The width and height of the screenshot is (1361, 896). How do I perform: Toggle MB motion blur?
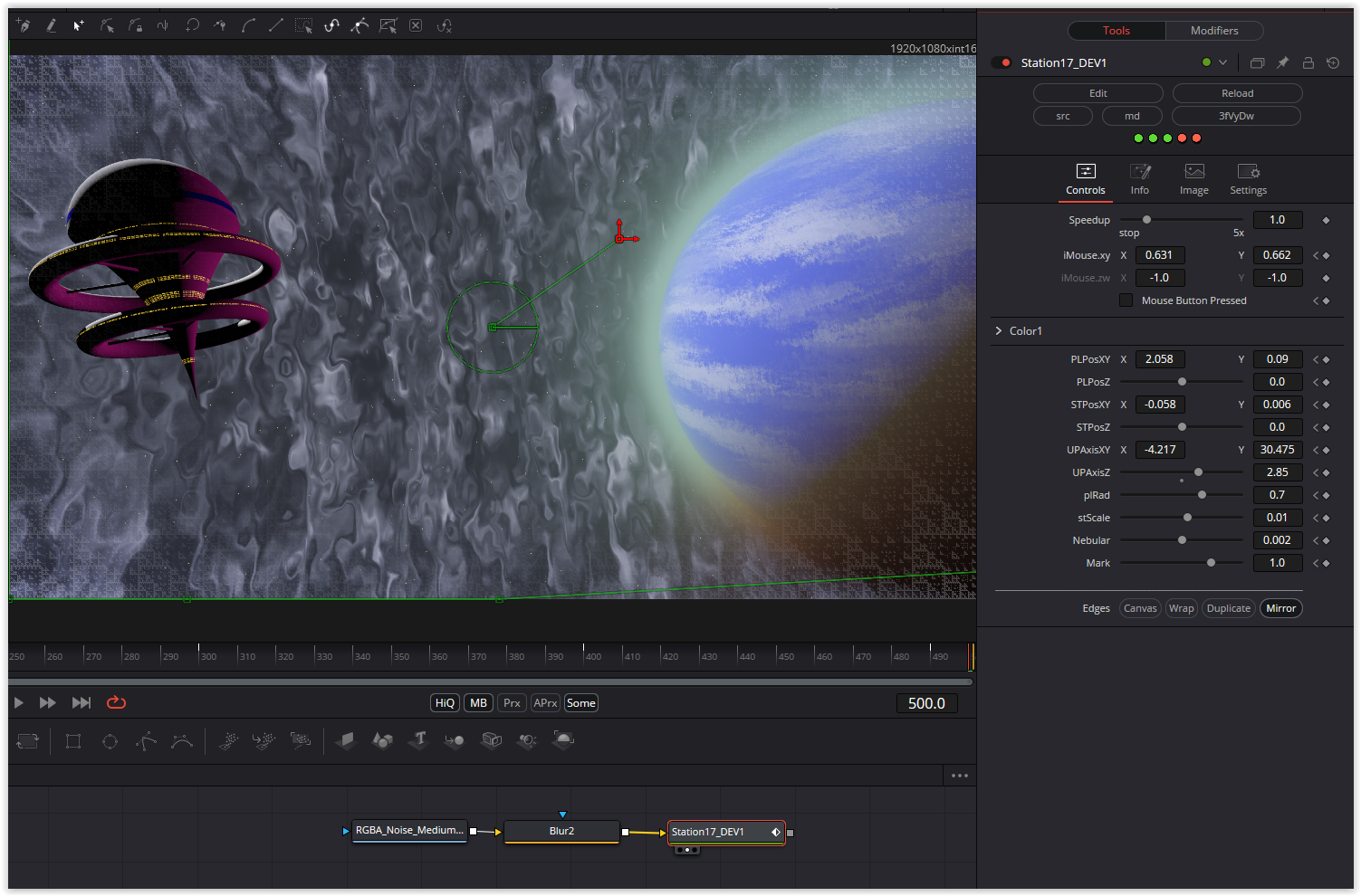(478, 702)
